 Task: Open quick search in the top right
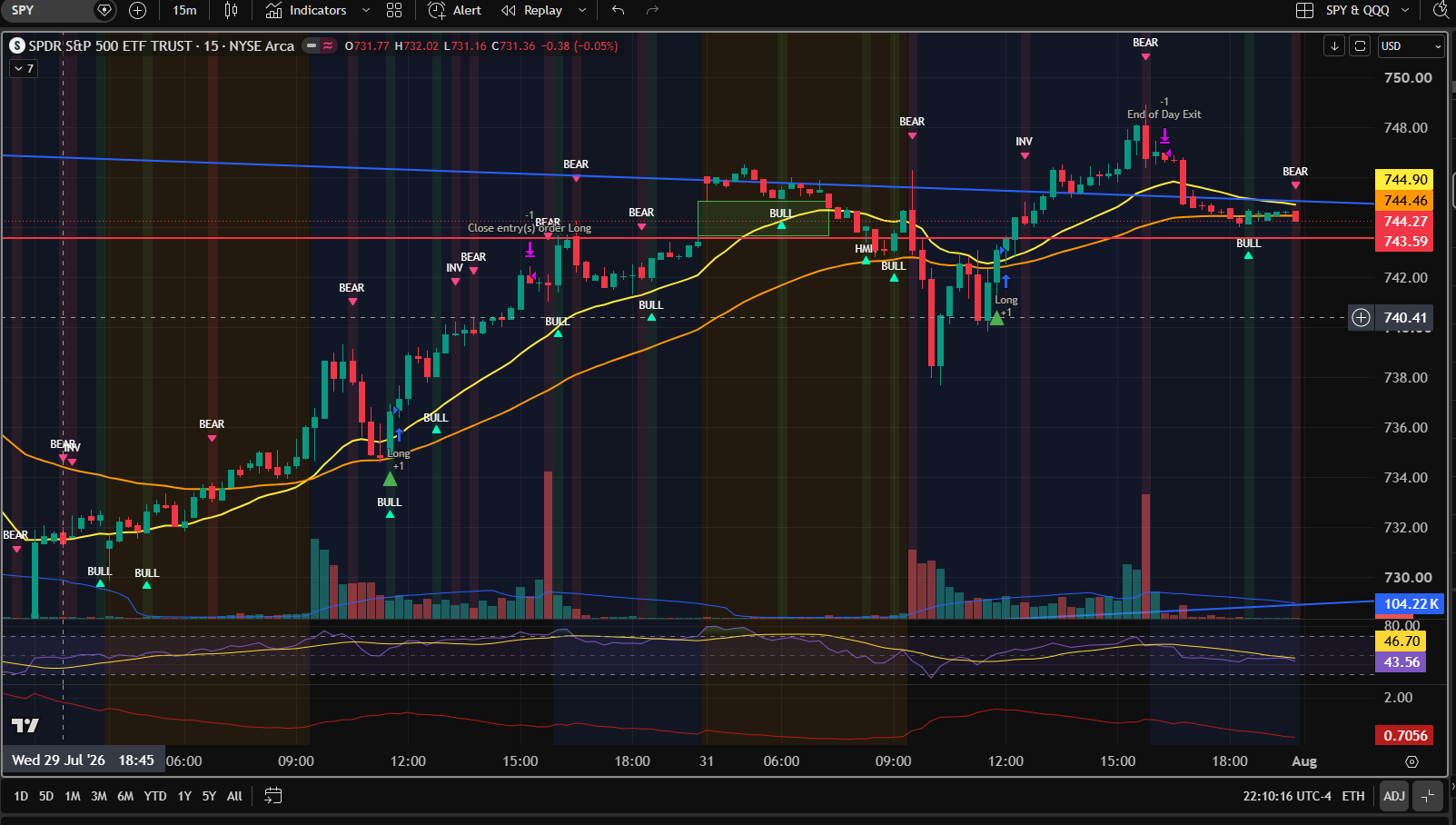click(1441, 10)
